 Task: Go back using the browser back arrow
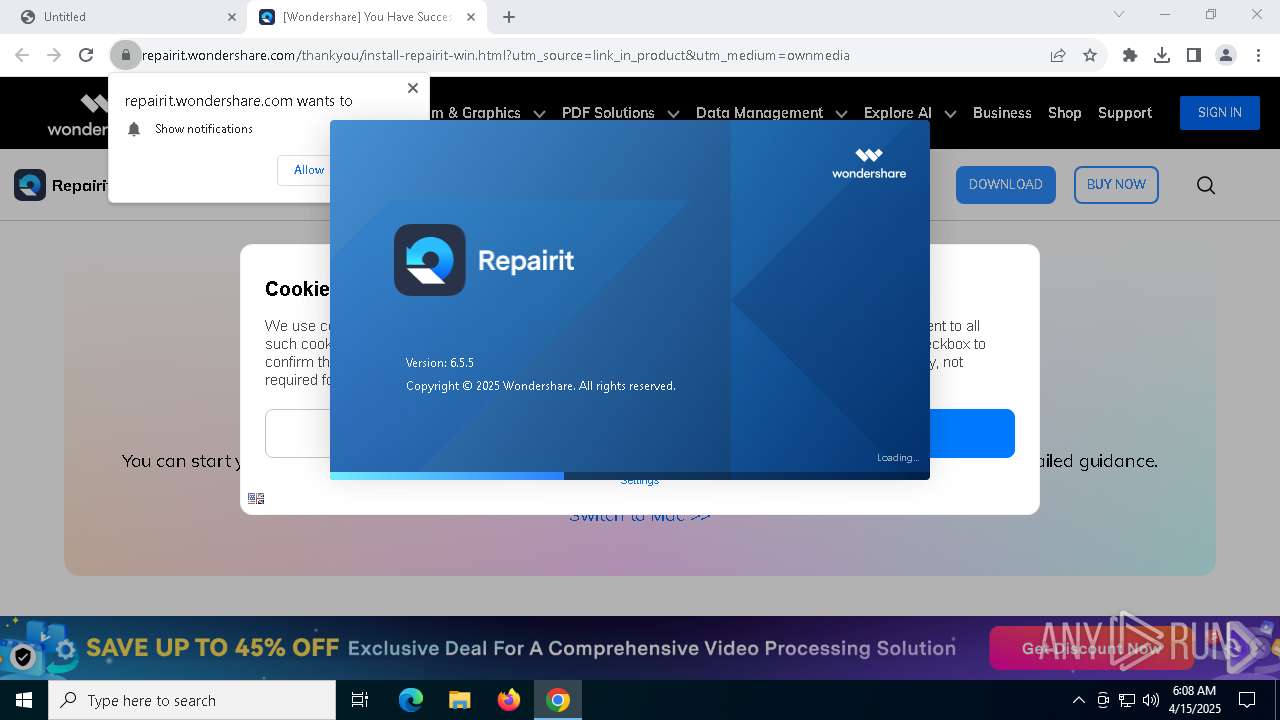[x=22, y=55]
